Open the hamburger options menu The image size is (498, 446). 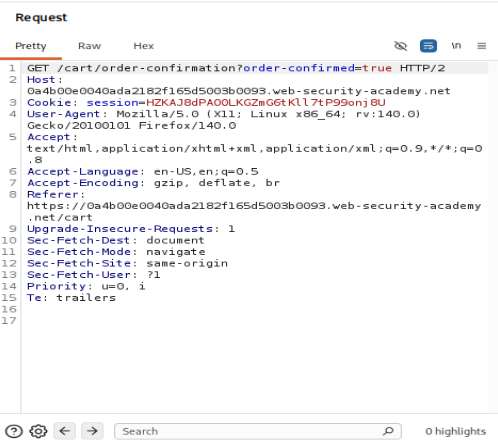(482, 46)
